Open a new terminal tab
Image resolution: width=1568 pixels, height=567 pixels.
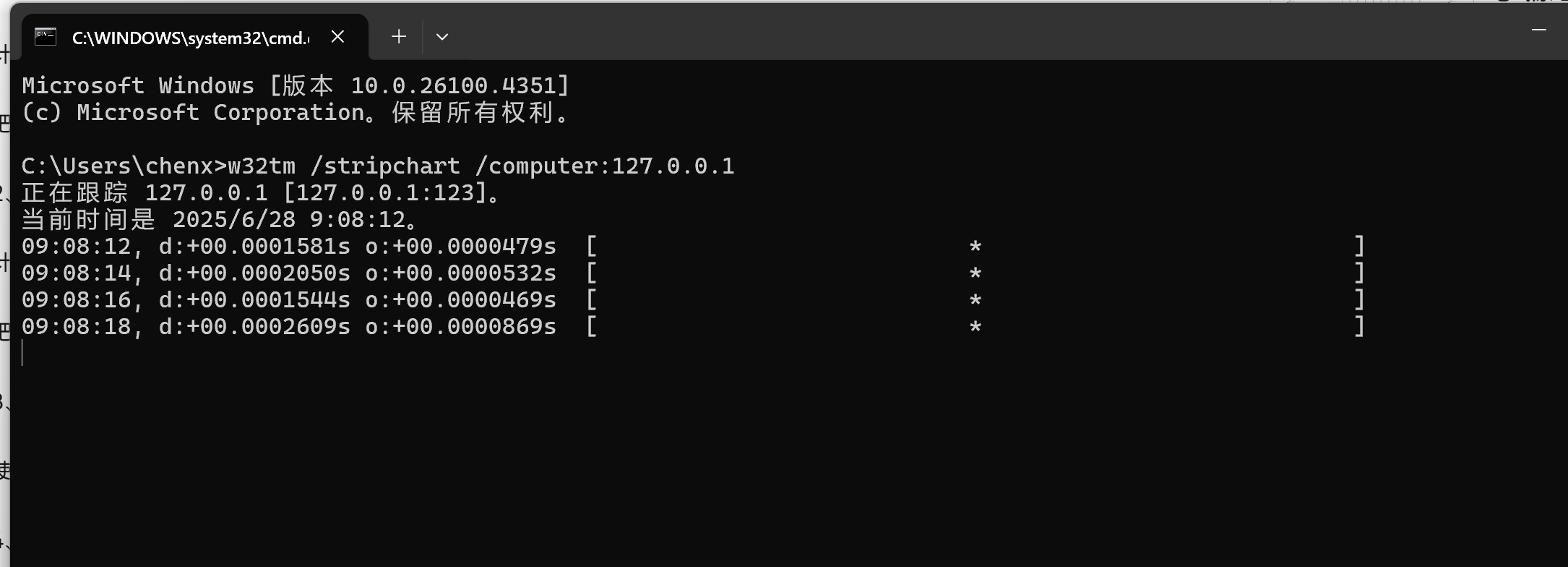pos(399,36)
